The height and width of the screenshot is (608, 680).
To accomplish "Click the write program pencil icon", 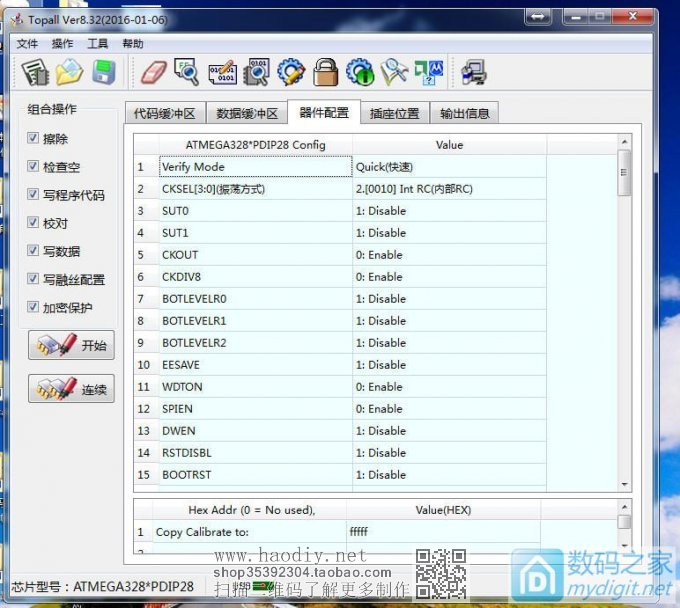I will [x=222, y=72].
